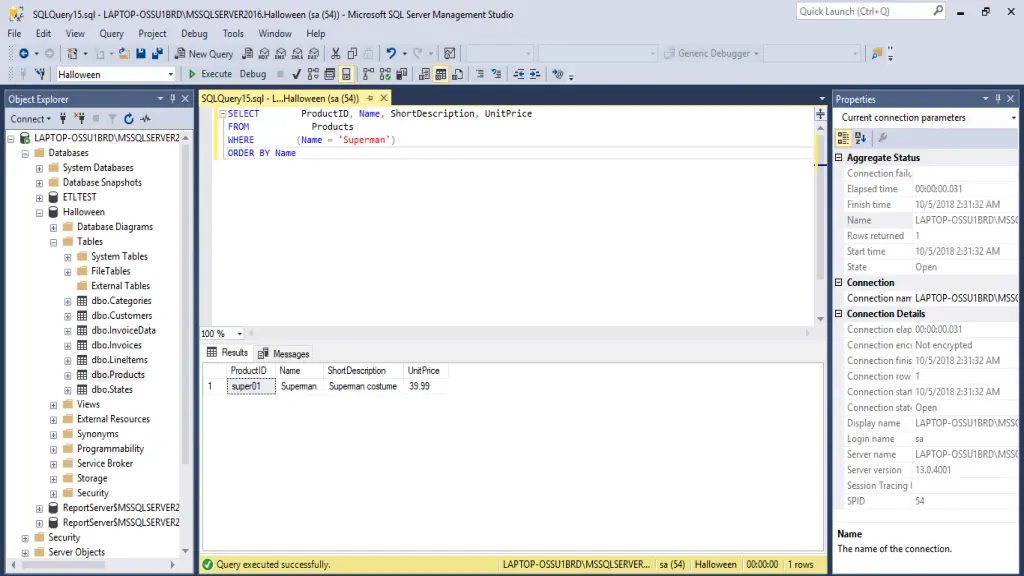Click the Uncomment lines icon
Image resolution: width=1024 pixels, height=576 pixels.
click(496, 74)
